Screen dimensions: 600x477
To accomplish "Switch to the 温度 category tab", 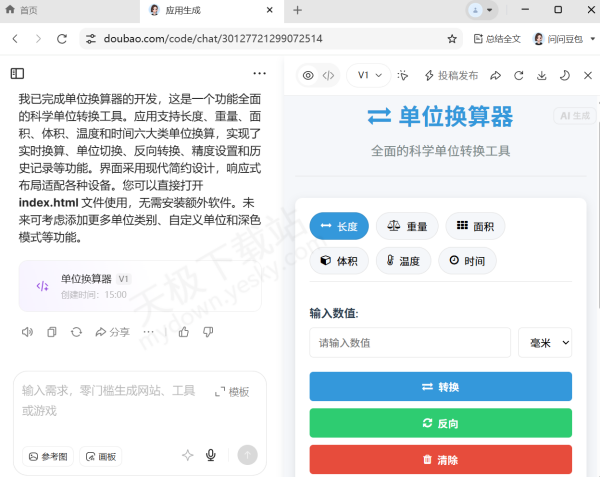I will (x=403, y=261).
